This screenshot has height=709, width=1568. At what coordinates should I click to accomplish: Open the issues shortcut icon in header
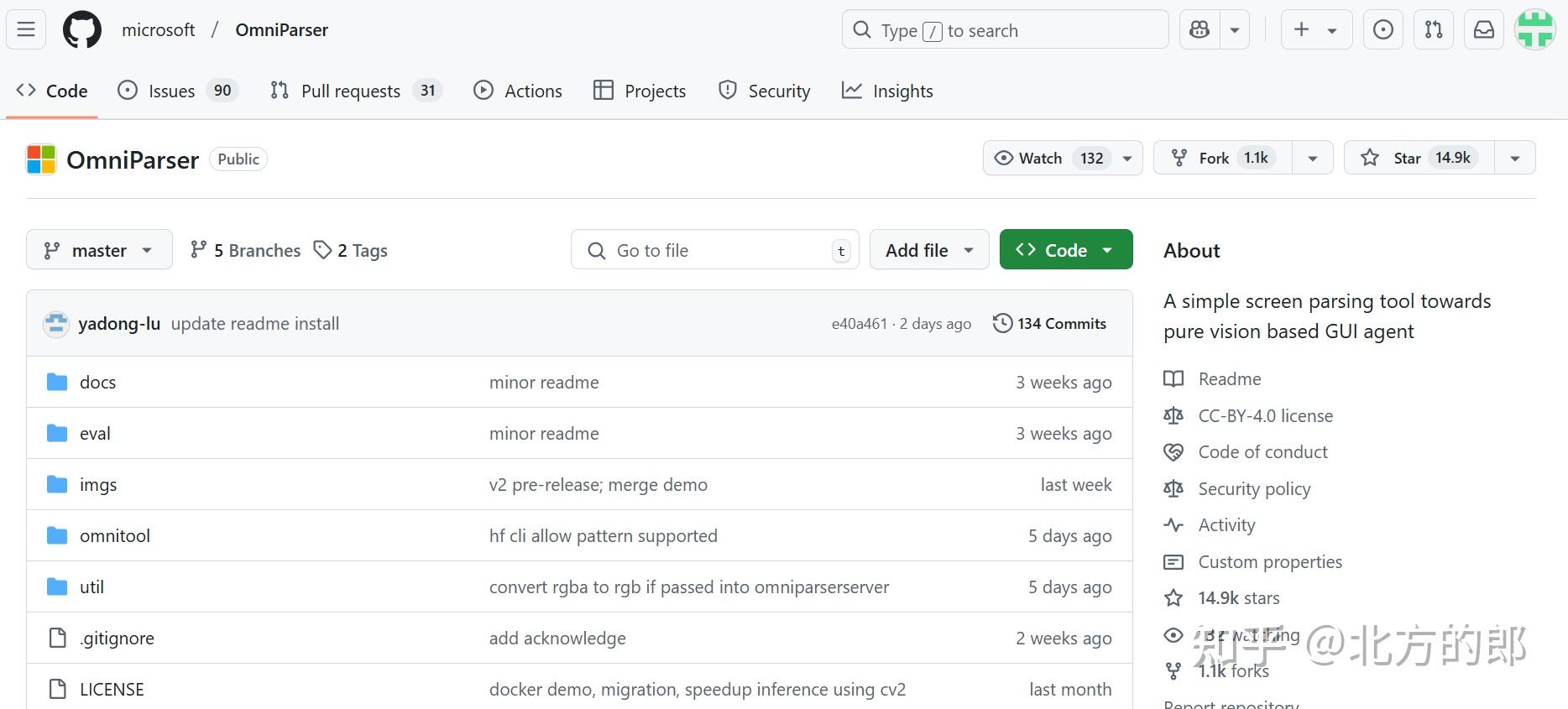point(1382,30)
